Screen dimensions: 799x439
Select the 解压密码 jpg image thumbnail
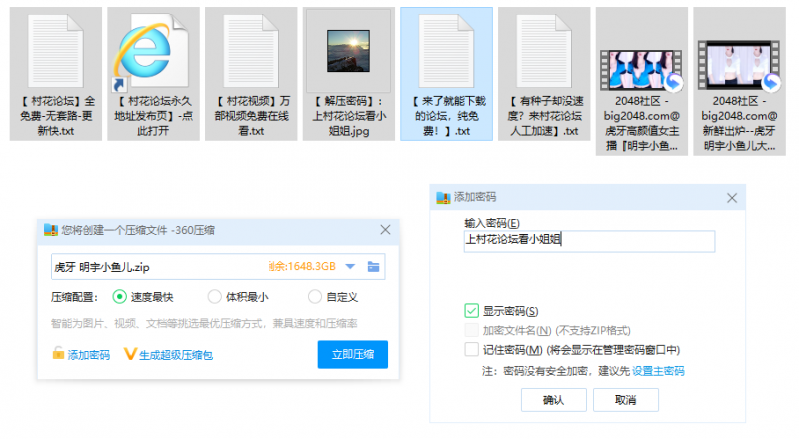[348, 49]
